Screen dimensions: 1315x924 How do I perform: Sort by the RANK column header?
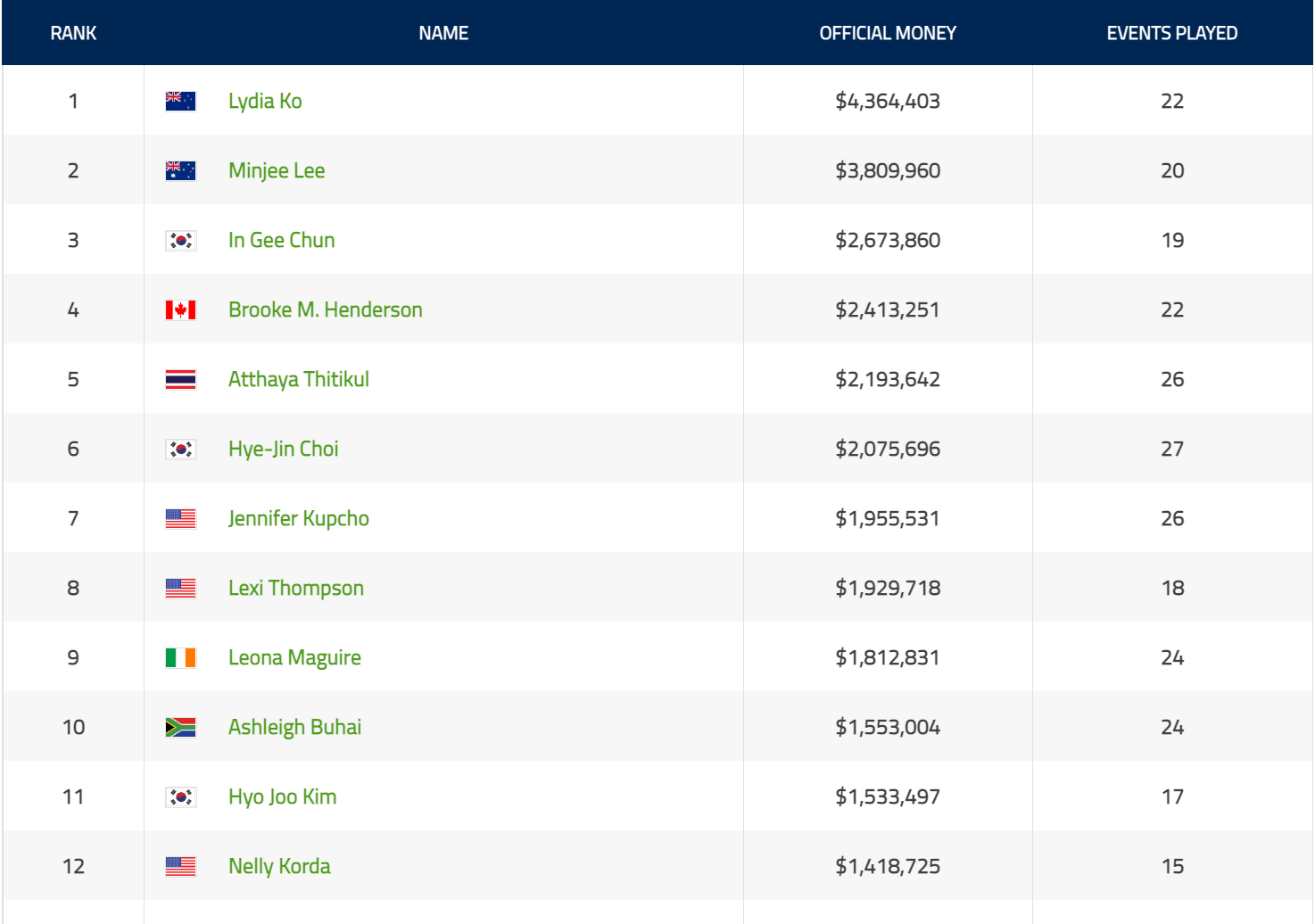click(73, 33)
